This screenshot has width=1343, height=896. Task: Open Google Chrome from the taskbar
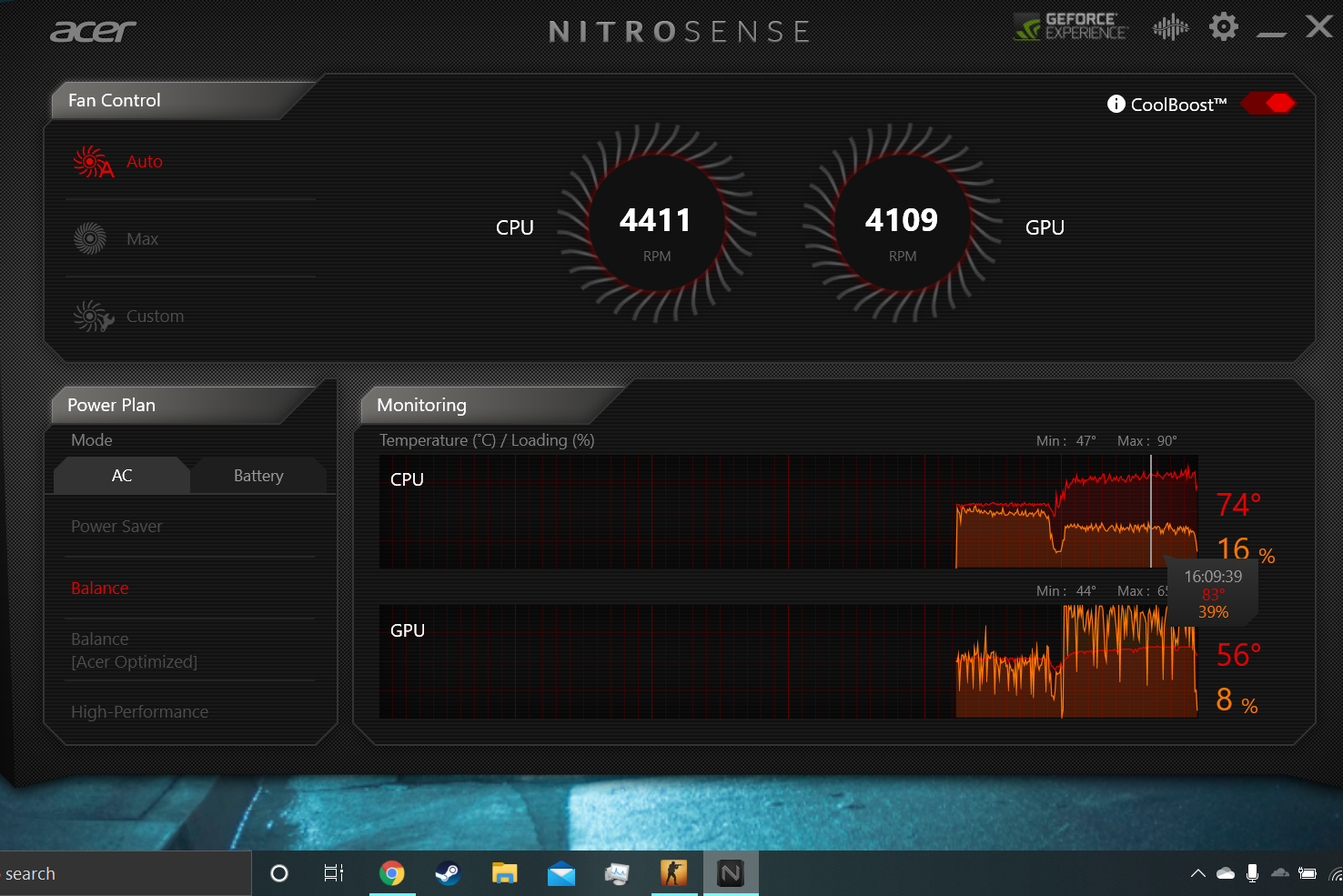tap(392, 873)
